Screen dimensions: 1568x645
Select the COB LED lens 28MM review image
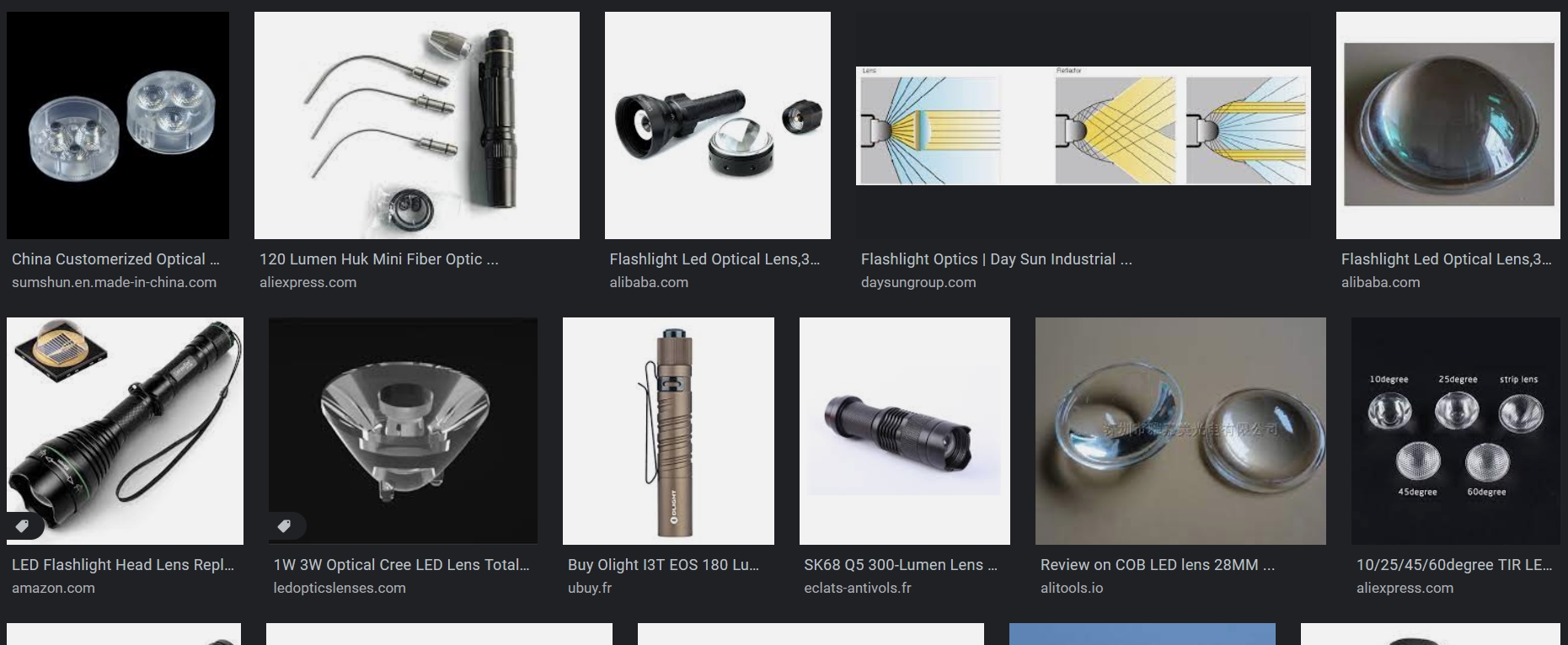click(1180, 431)
